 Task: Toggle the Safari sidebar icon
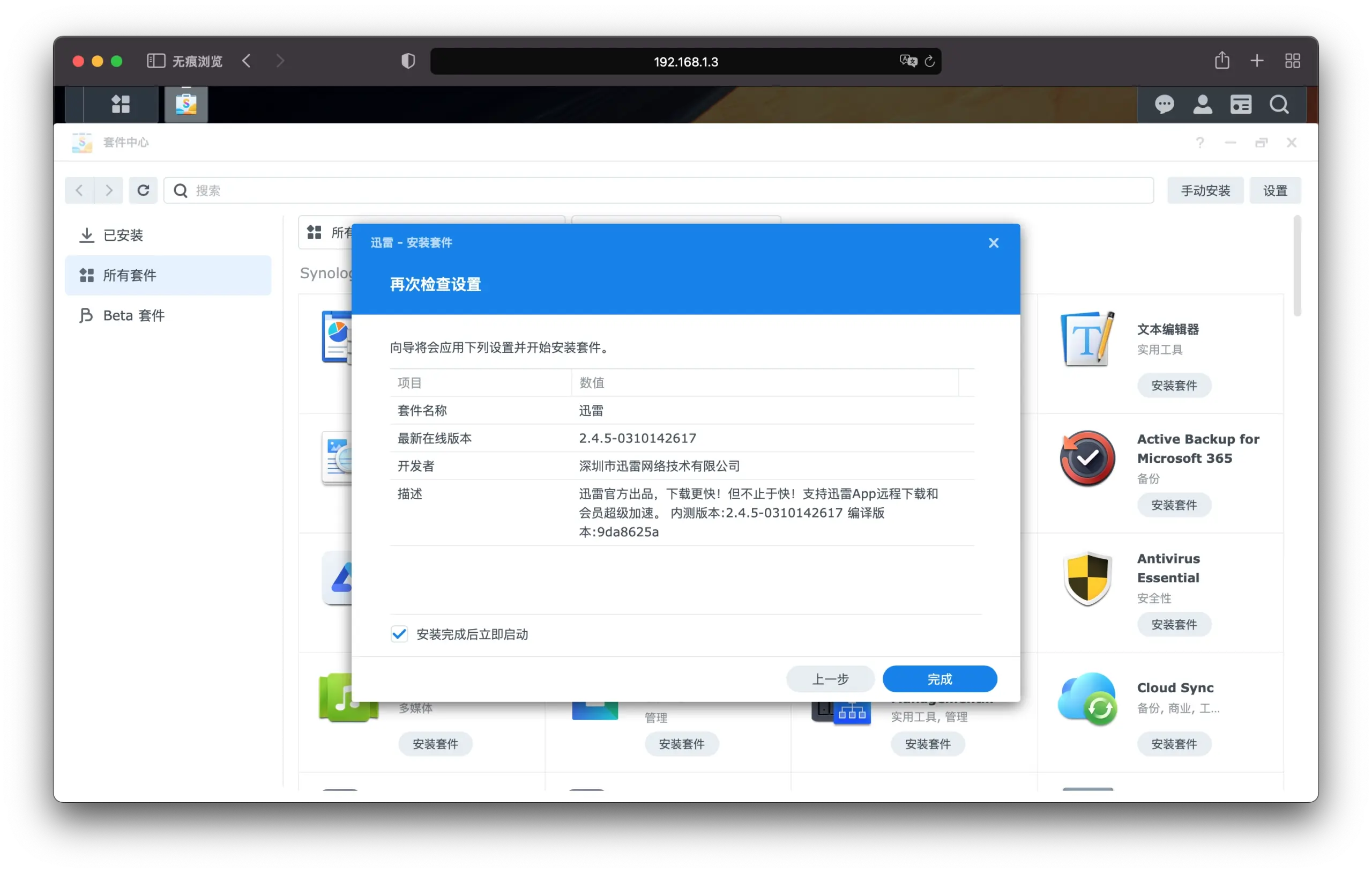coord(155,61)
